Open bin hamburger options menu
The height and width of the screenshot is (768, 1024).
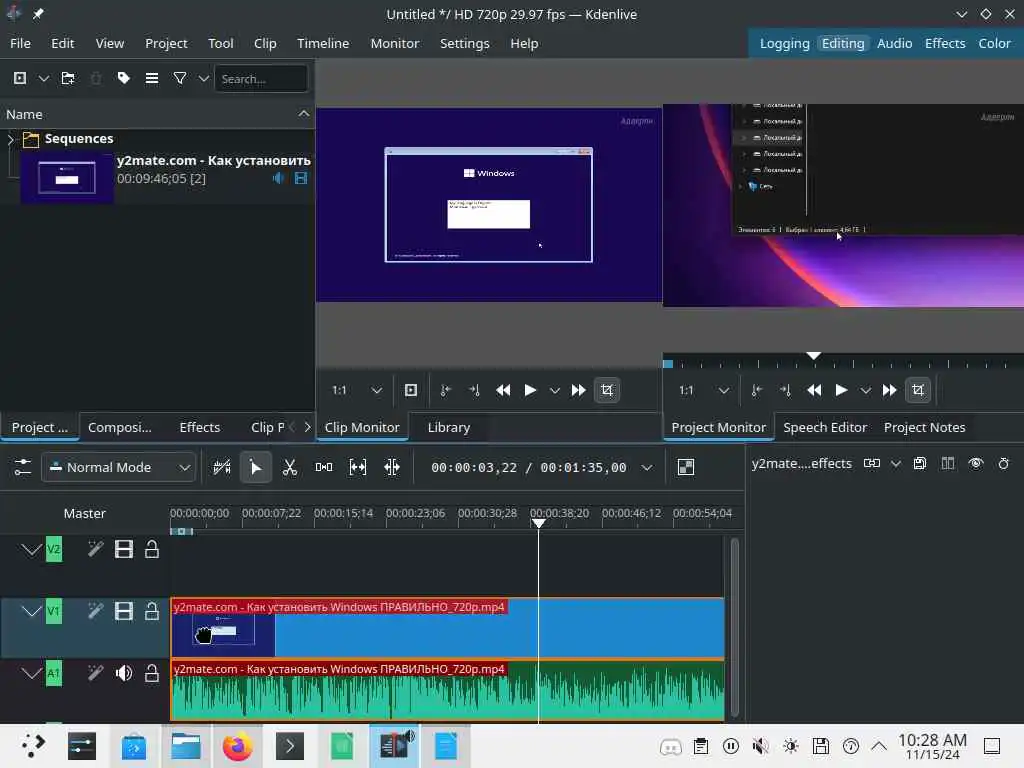click(x=152, y=78)
